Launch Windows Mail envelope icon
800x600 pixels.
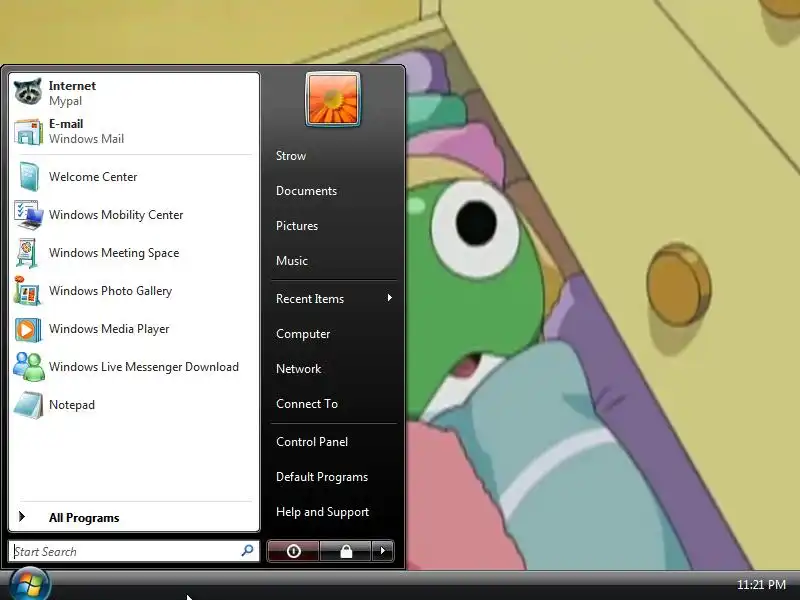(28, 132)
